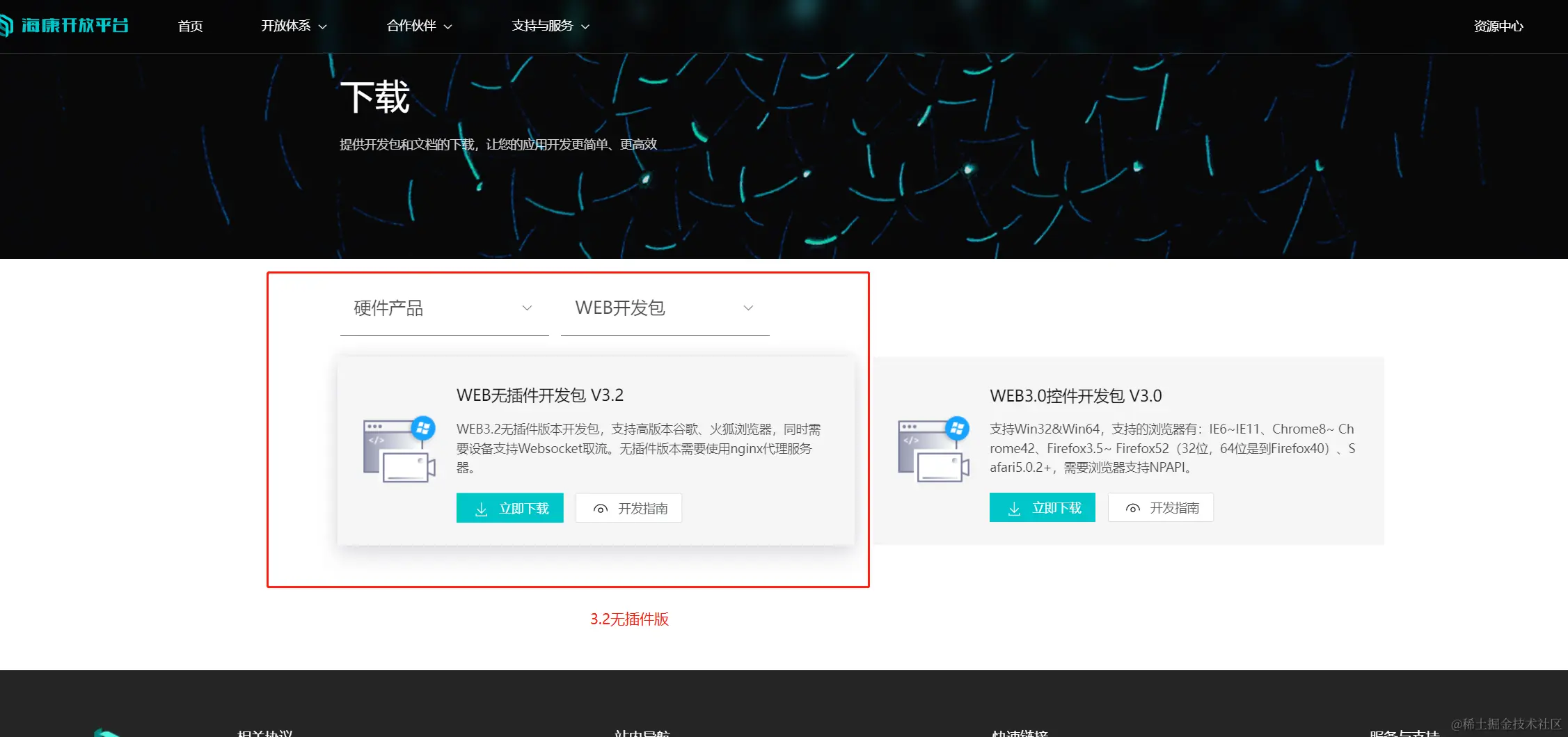Click the download arrow icon for V3.0
Image resolution: width=1568 pixels, height=737 pixels.
(1014, 509)
